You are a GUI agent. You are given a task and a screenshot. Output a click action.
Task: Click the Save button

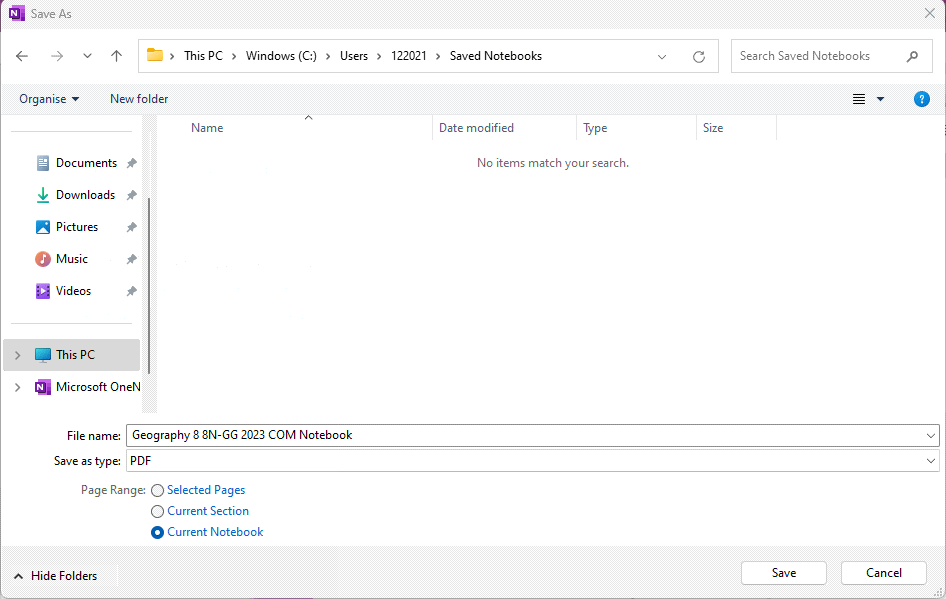tap(784, 573)
